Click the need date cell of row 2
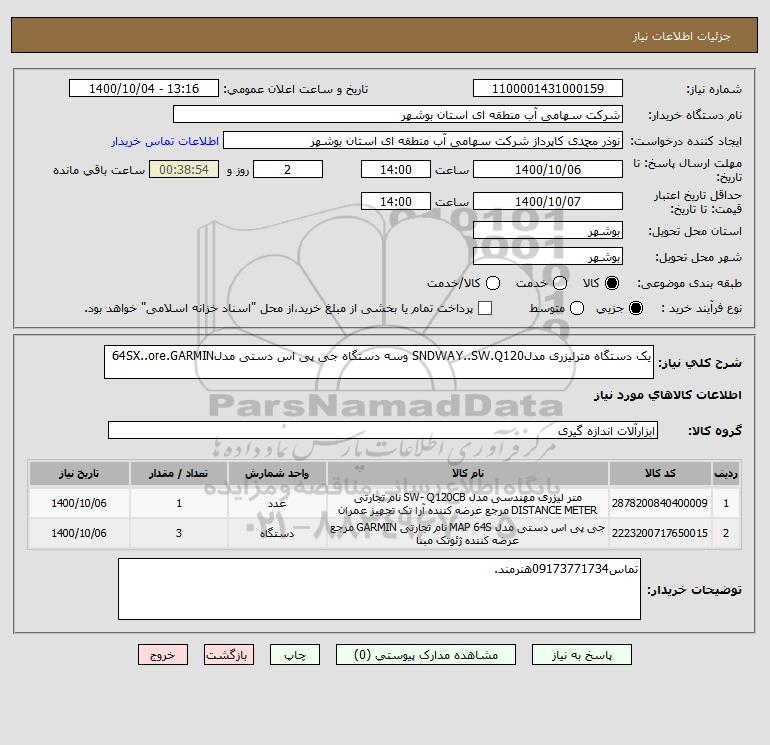The height and width of the screenshot is (745, 770). (x=79, y=533)
